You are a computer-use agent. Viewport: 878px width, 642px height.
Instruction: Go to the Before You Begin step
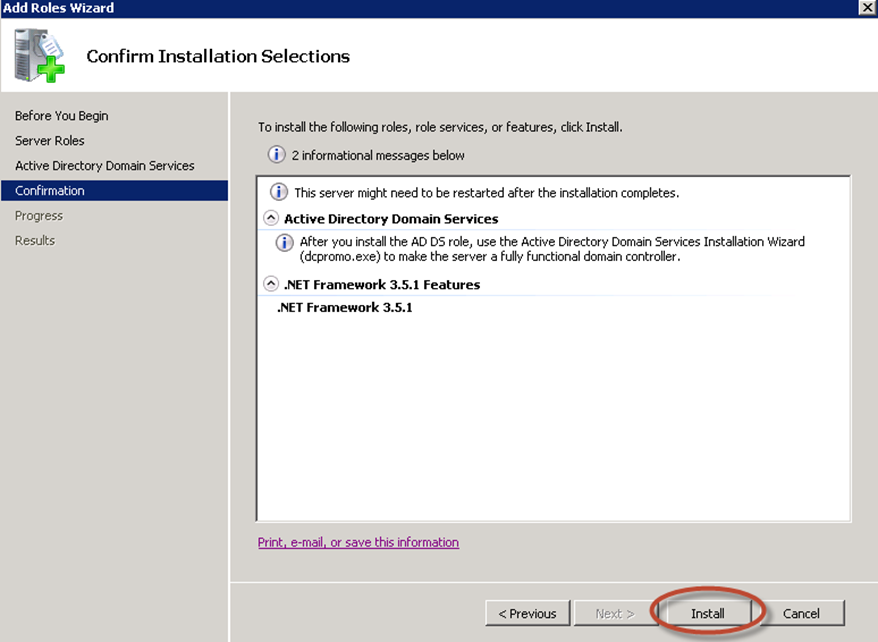tap(62, 116)
